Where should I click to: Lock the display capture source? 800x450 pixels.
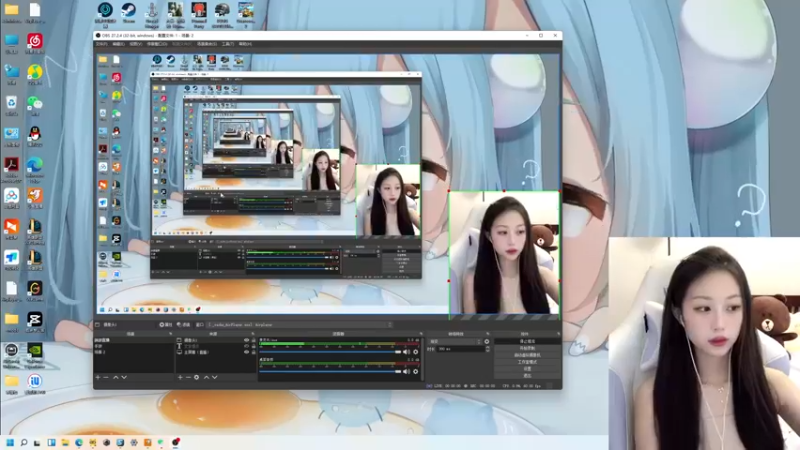pyautogui.click(x=254, y=352)
